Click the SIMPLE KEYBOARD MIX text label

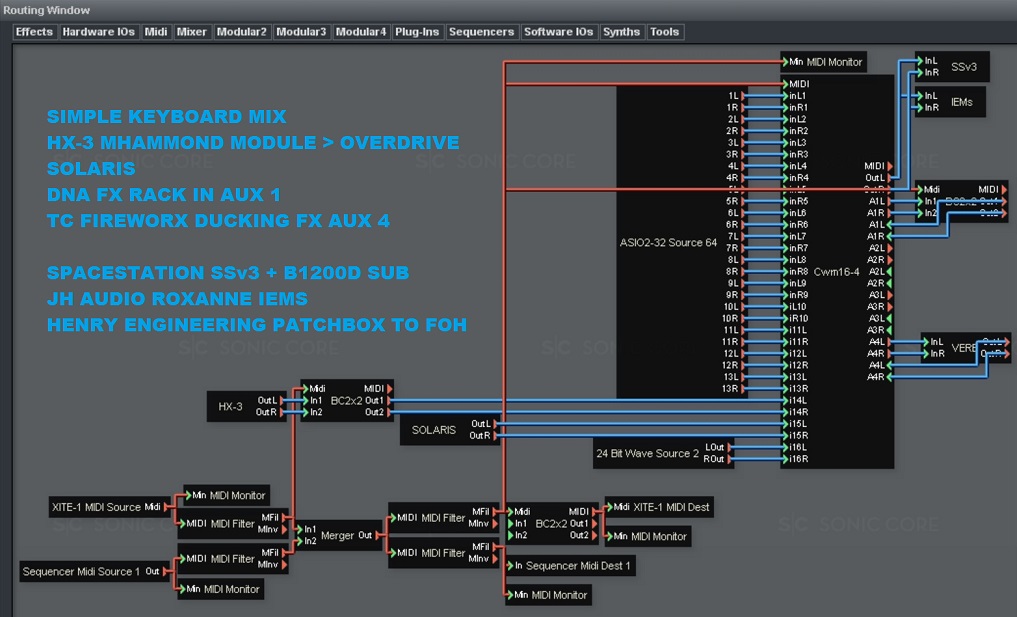pyautogui.click(x=167, y=117)
